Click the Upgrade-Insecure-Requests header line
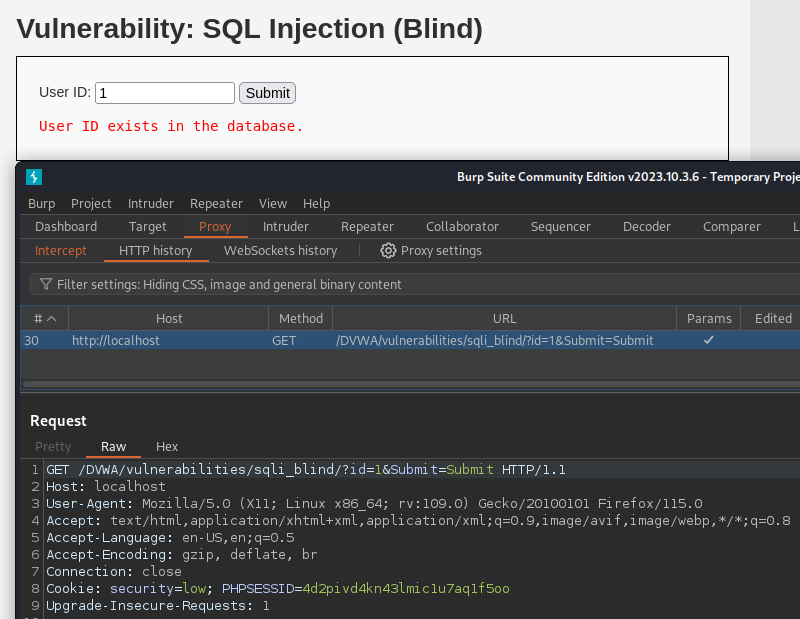 (158, 606)
